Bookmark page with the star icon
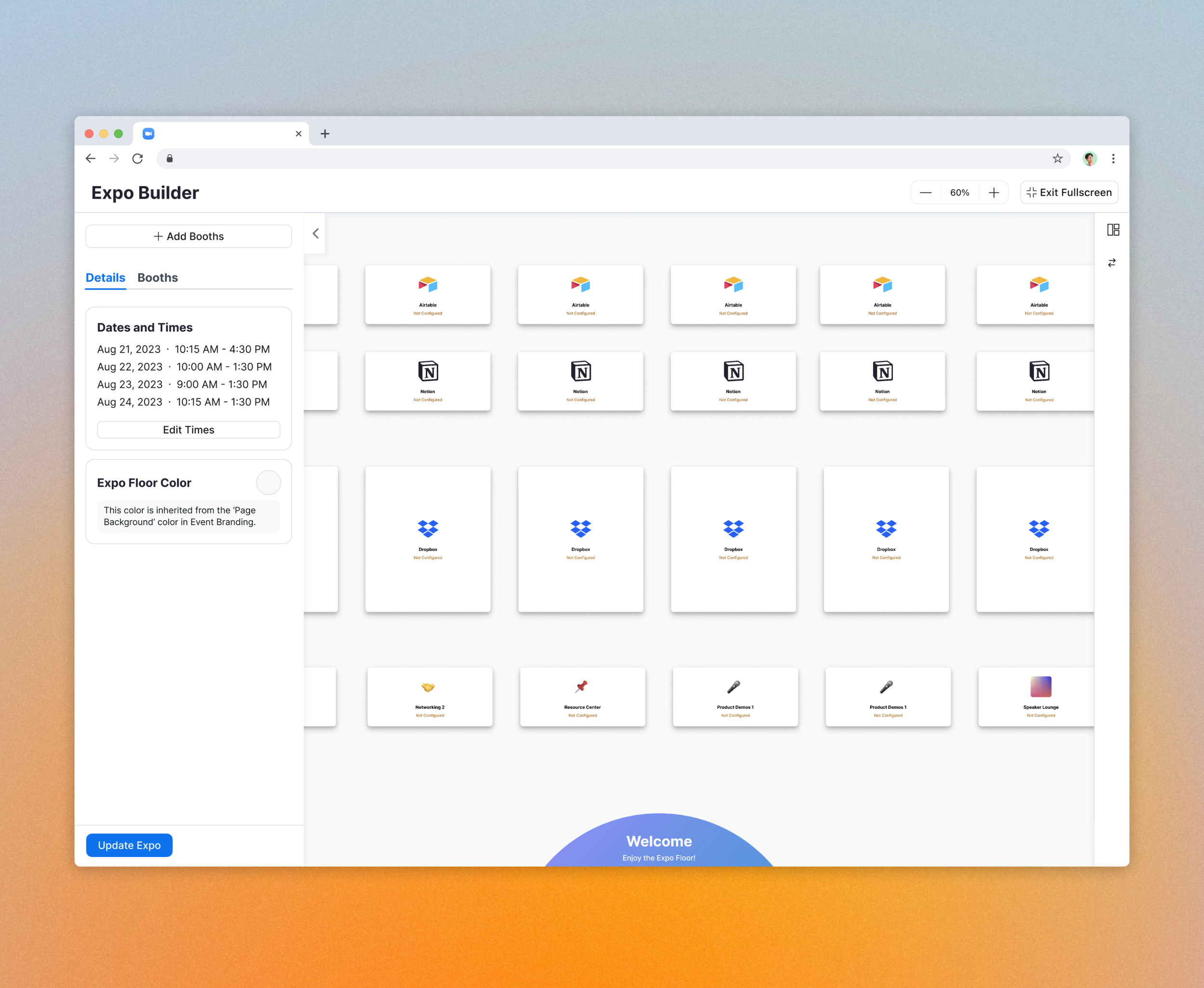 click(1057, 159)
